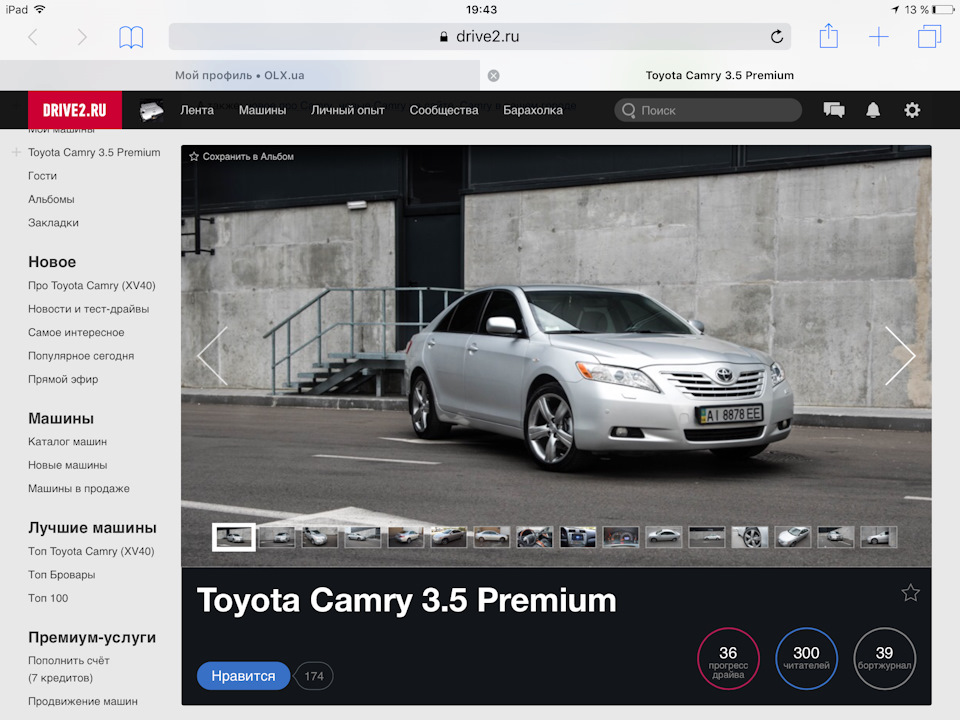The height and width of the screenshot is (720, 960).
Task: Bookmark car with star near title
Action: tap(910, 593)
